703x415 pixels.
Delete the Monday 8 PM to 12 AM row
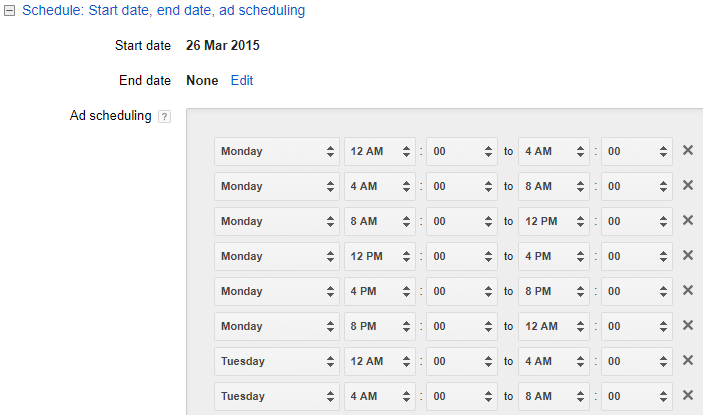pyautogui.click(x=687, y=325)
